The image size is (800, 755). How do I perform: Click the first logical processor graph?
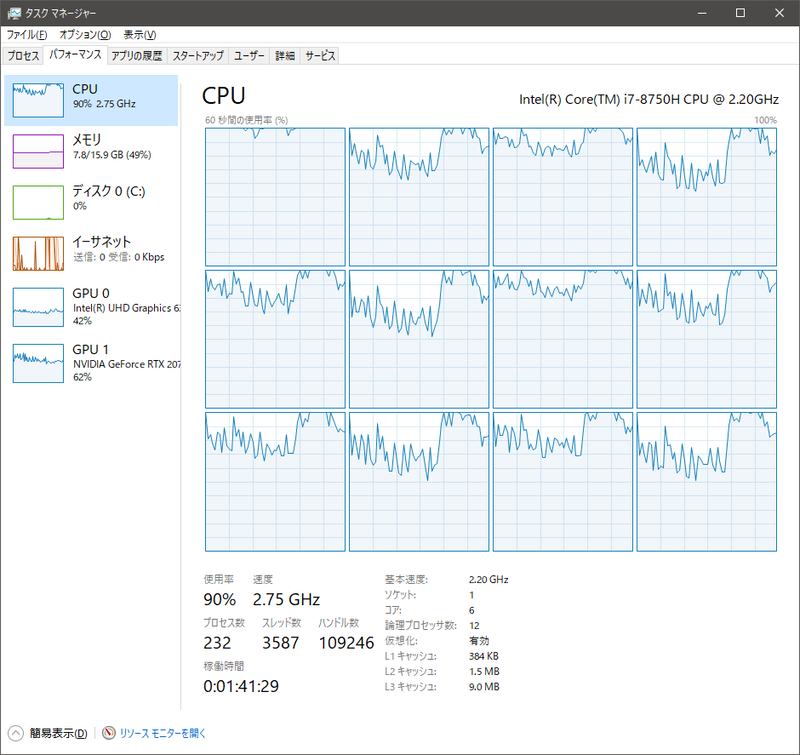click(x=273, y=197)
